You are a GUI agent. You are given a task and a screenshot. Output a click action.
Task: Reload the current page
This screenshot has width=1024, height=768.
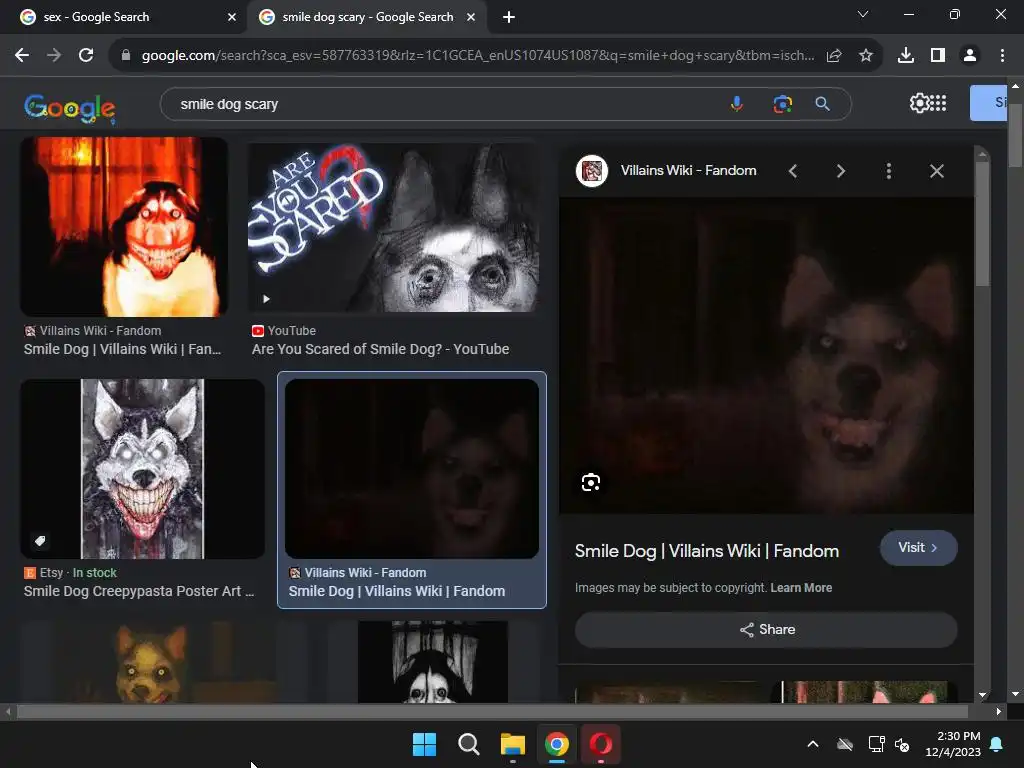click(x=86, y=56)
